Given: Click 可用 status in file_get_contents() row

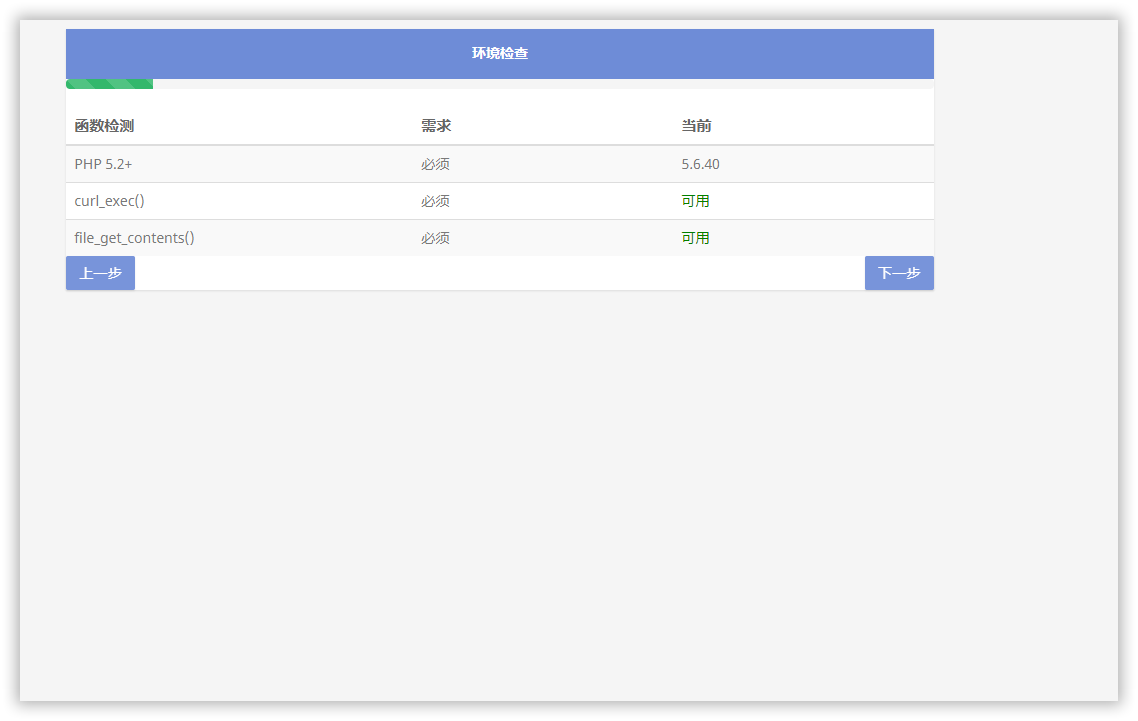Looking at the screenshot, I should pyautogui.click(x=695, y=238).
